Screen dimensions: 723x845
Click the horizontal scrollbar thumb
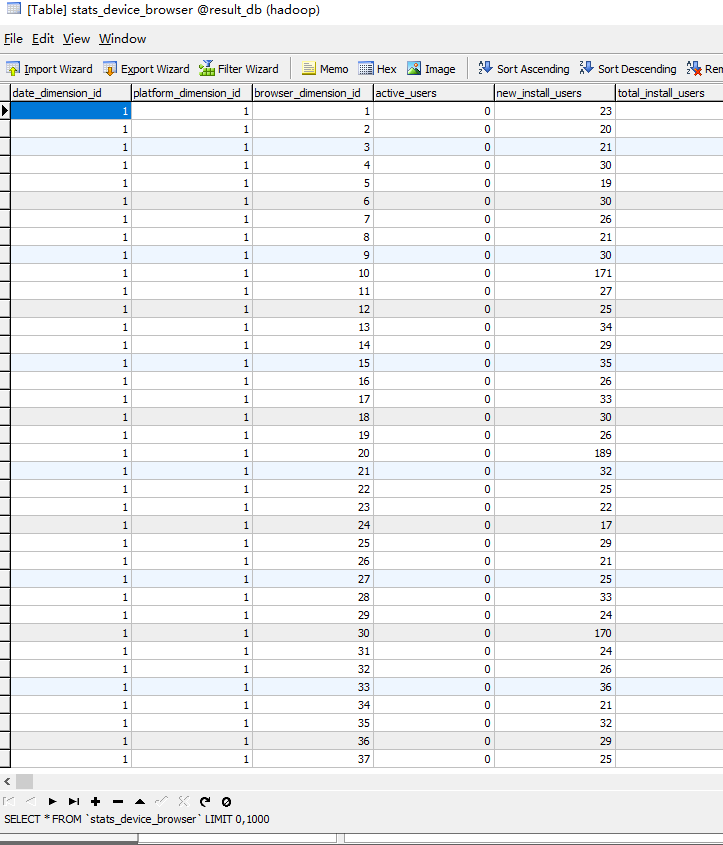(x=24, y=781)
